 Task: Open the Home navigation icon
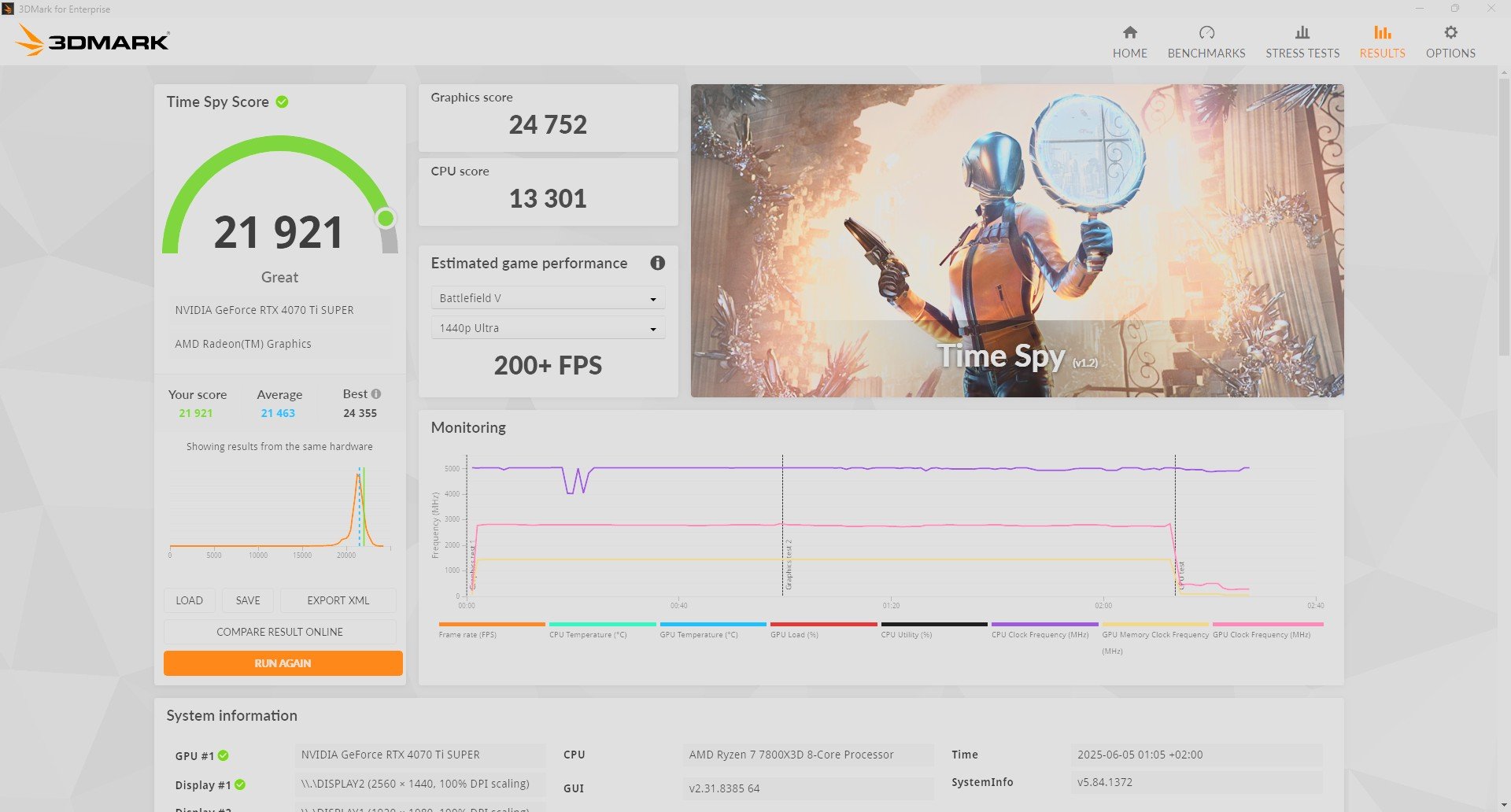(1129, 32)
